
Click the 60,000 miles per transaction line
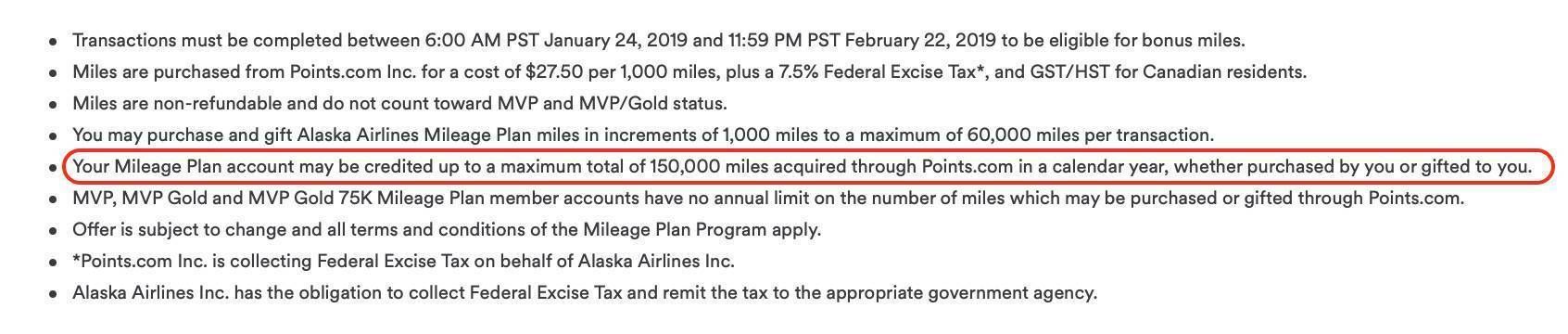[x=643, y=135]
